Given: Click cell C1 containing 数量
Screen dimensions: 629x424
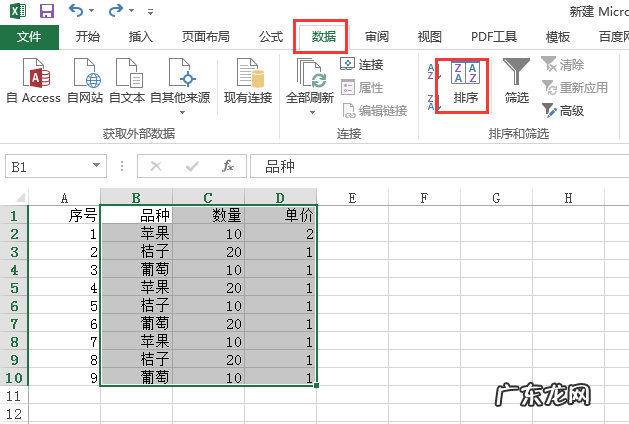Looking at the screenshot, I should tap(208, 215).
